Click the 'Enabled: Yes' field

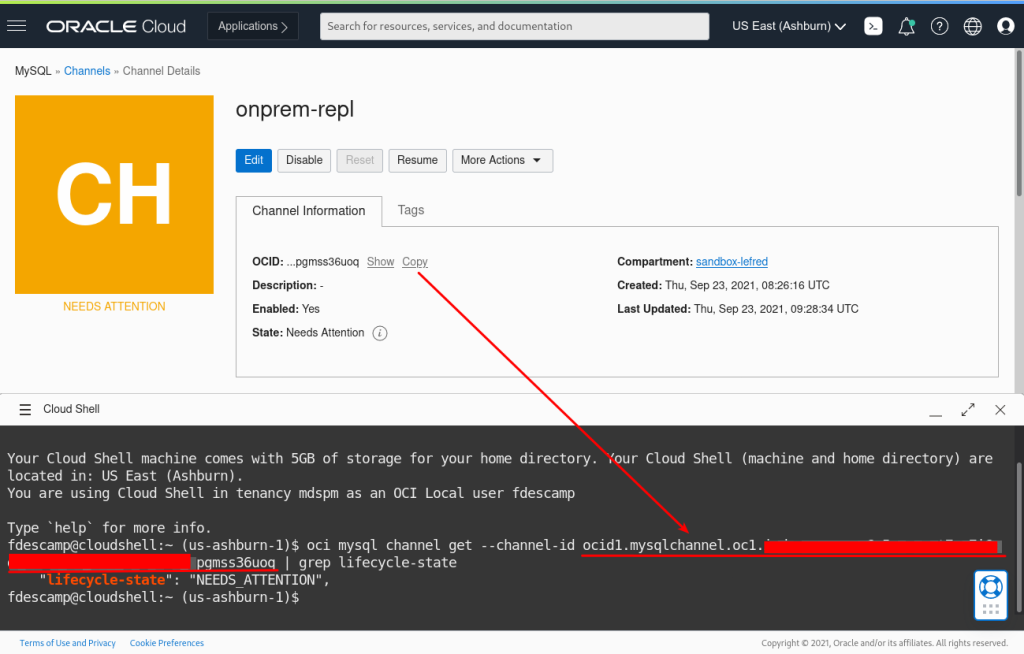pos(286,309)
